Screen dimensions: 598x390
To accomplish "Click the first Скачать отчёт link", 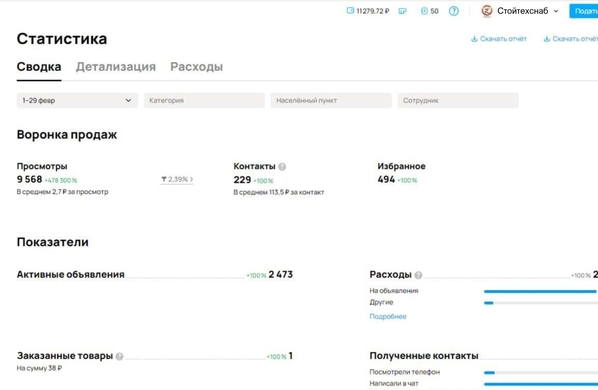I will tap(499, 39).
